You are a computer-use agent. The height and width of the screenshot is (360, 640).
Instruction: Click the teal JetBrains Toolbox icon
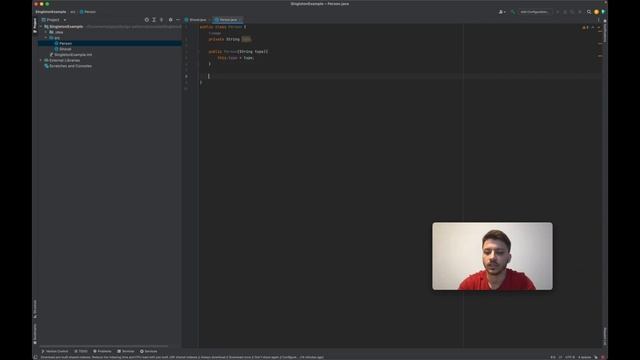click(603, 12)
